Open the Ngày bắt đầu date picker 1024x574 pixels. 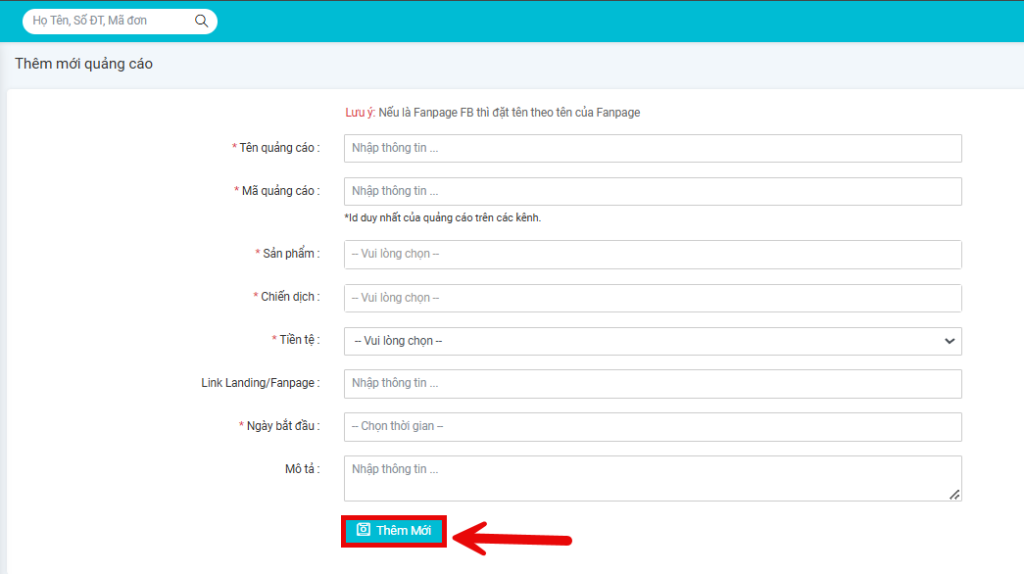(652, 426)
